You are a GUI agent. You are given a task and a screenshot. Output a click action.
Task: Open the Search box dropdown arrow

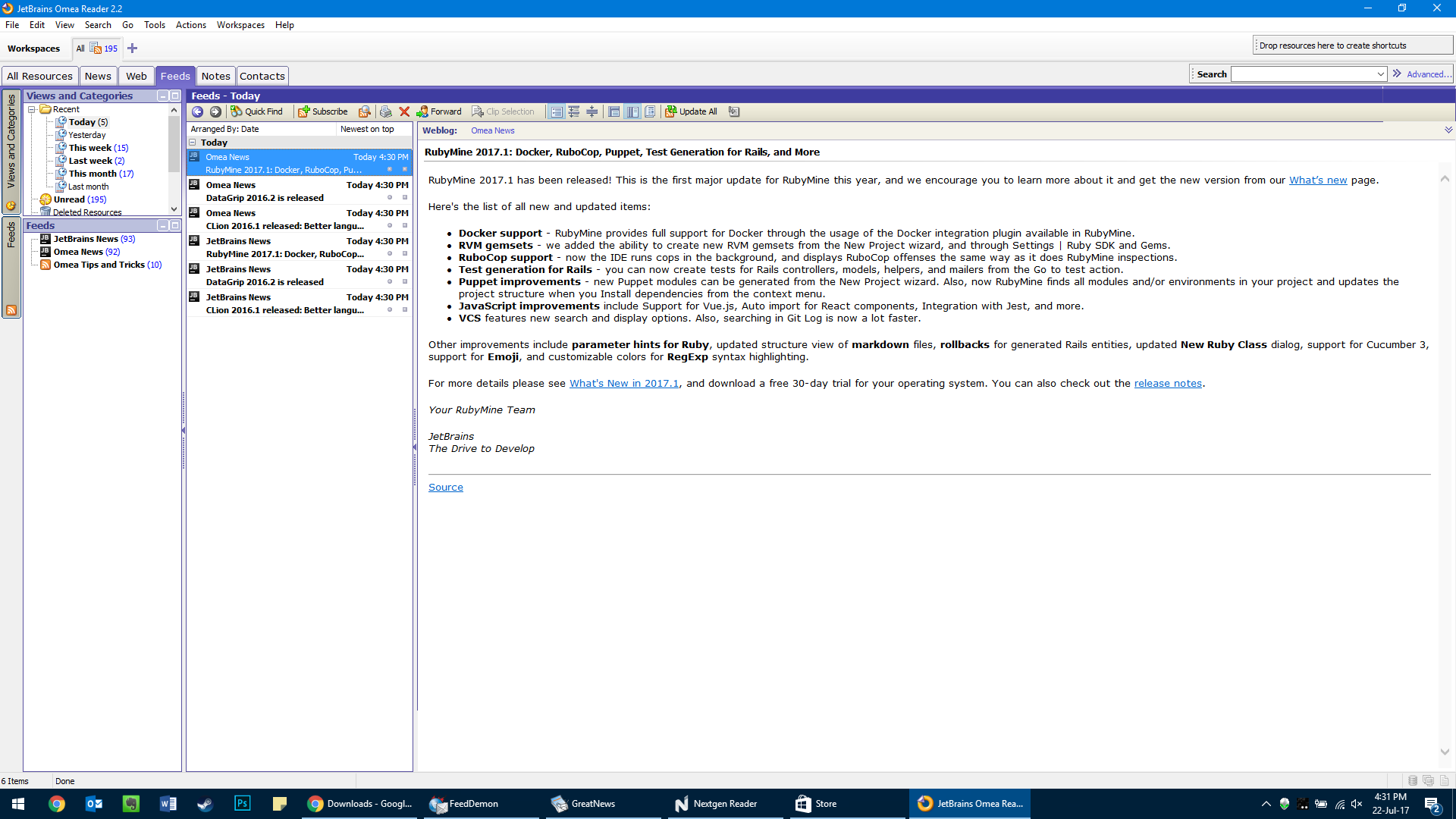pyautogui.click(x=1380, y=74)
